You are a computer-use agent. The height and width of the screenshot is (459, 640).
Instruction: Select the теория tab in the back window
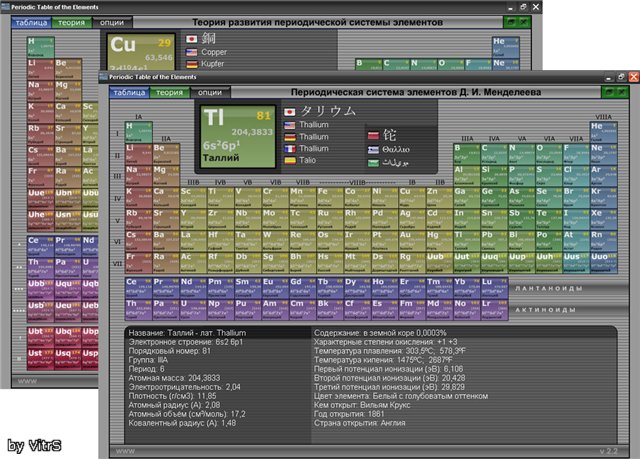(71, 22)
